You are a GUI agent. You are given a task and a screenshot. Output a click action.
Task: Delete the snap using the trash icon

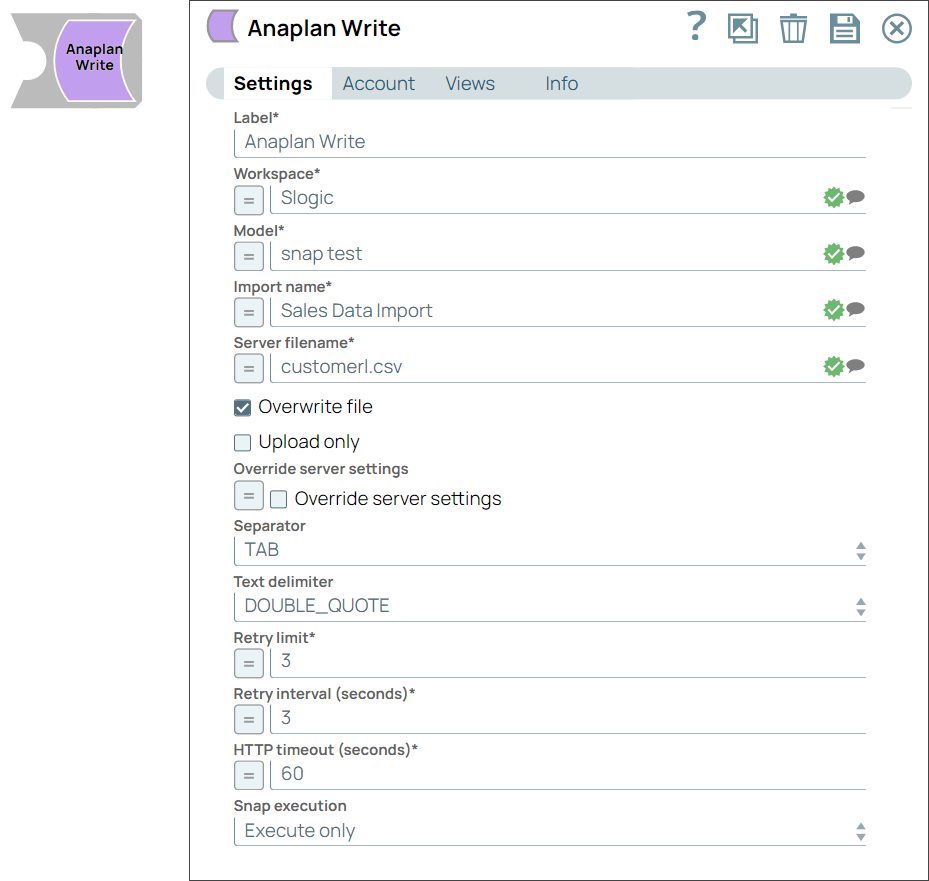pos(793,28)
